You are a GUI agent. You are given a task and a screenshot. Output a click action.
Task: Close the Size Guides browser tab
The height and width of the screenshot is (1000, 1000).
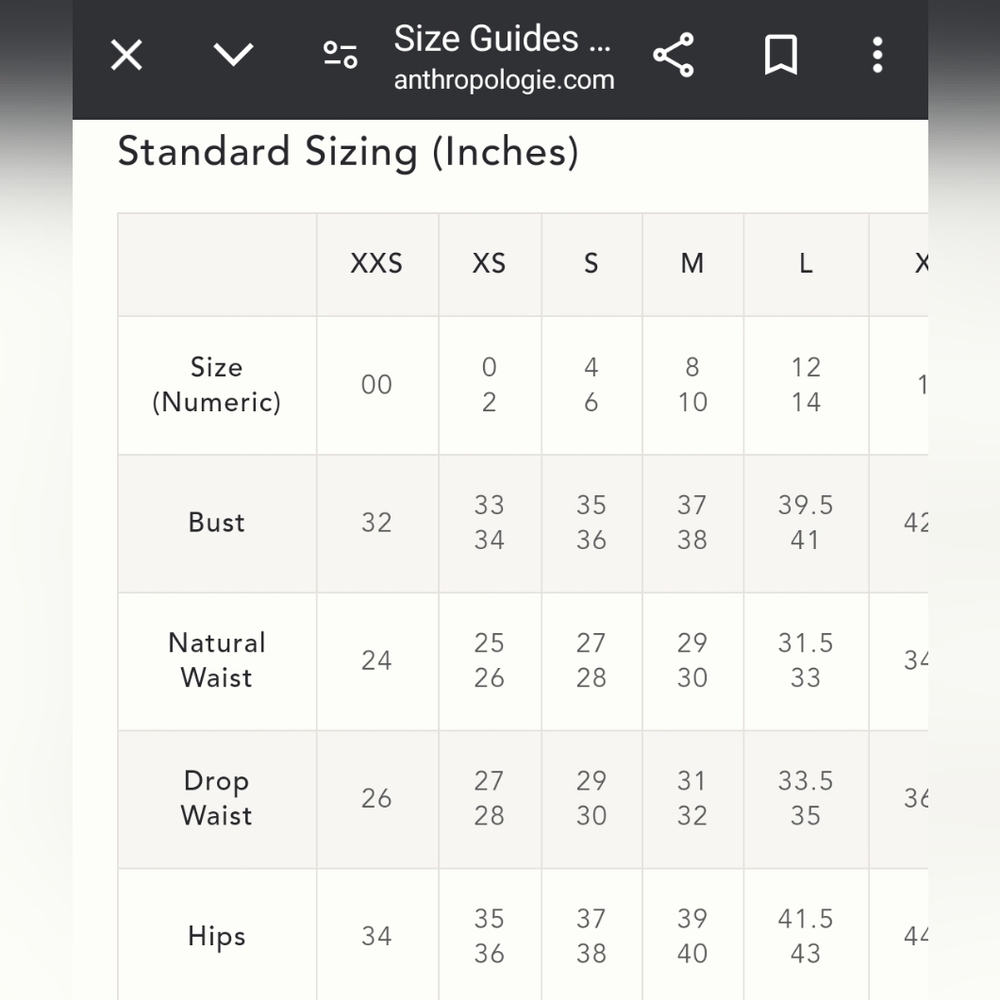pyautogui.click(x=126, y=55)
